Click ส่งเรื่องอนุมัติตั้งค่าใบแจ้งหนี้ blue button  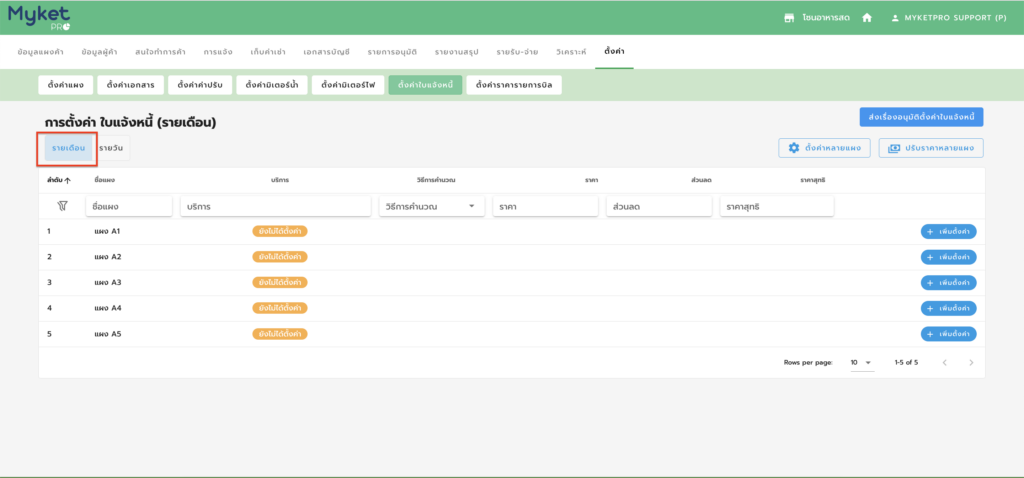[x=921, y=117]
